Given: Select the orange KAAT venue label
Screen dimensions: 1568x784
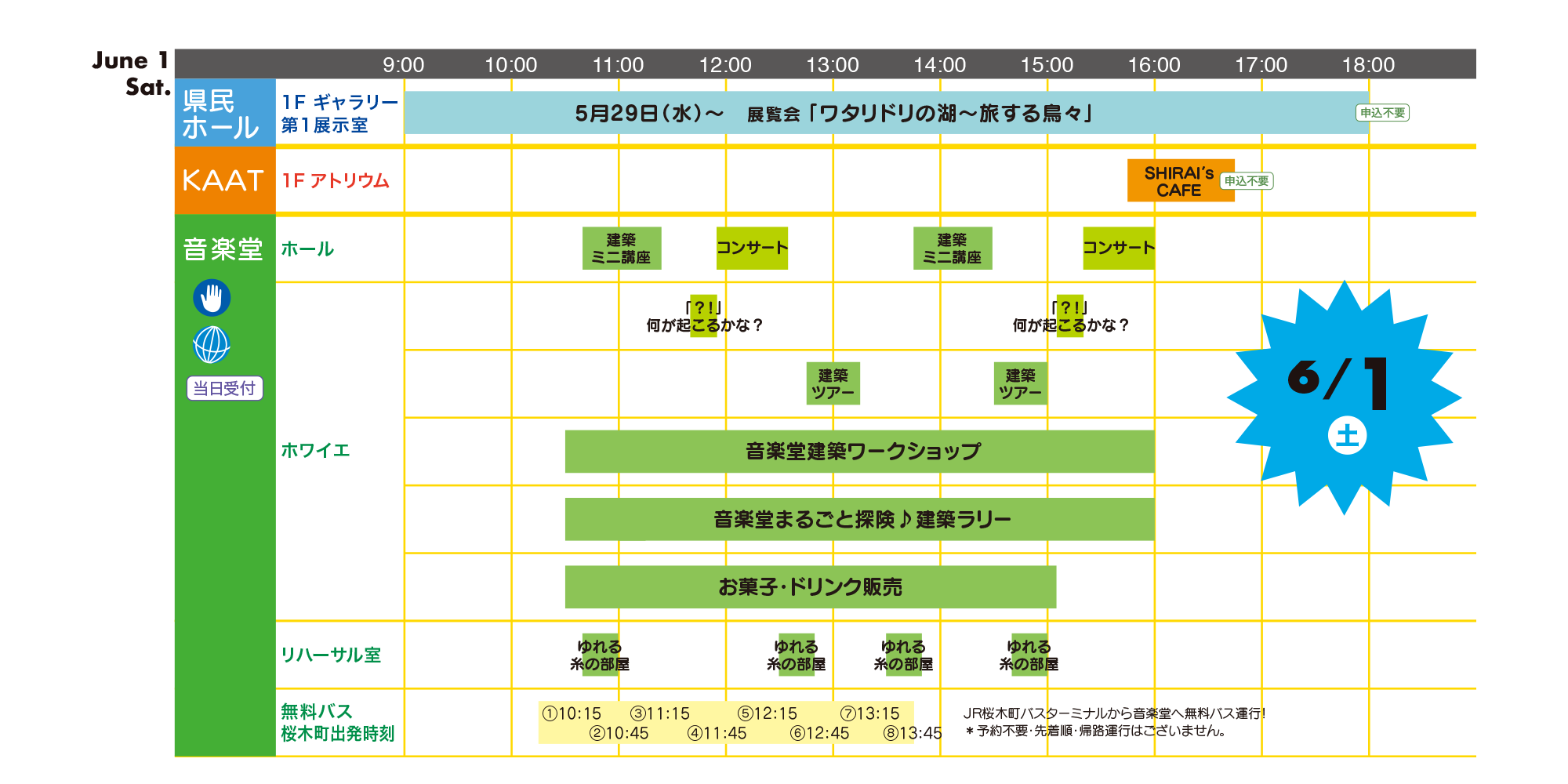Looking at the screenshot, I should [x=224, y=181].
